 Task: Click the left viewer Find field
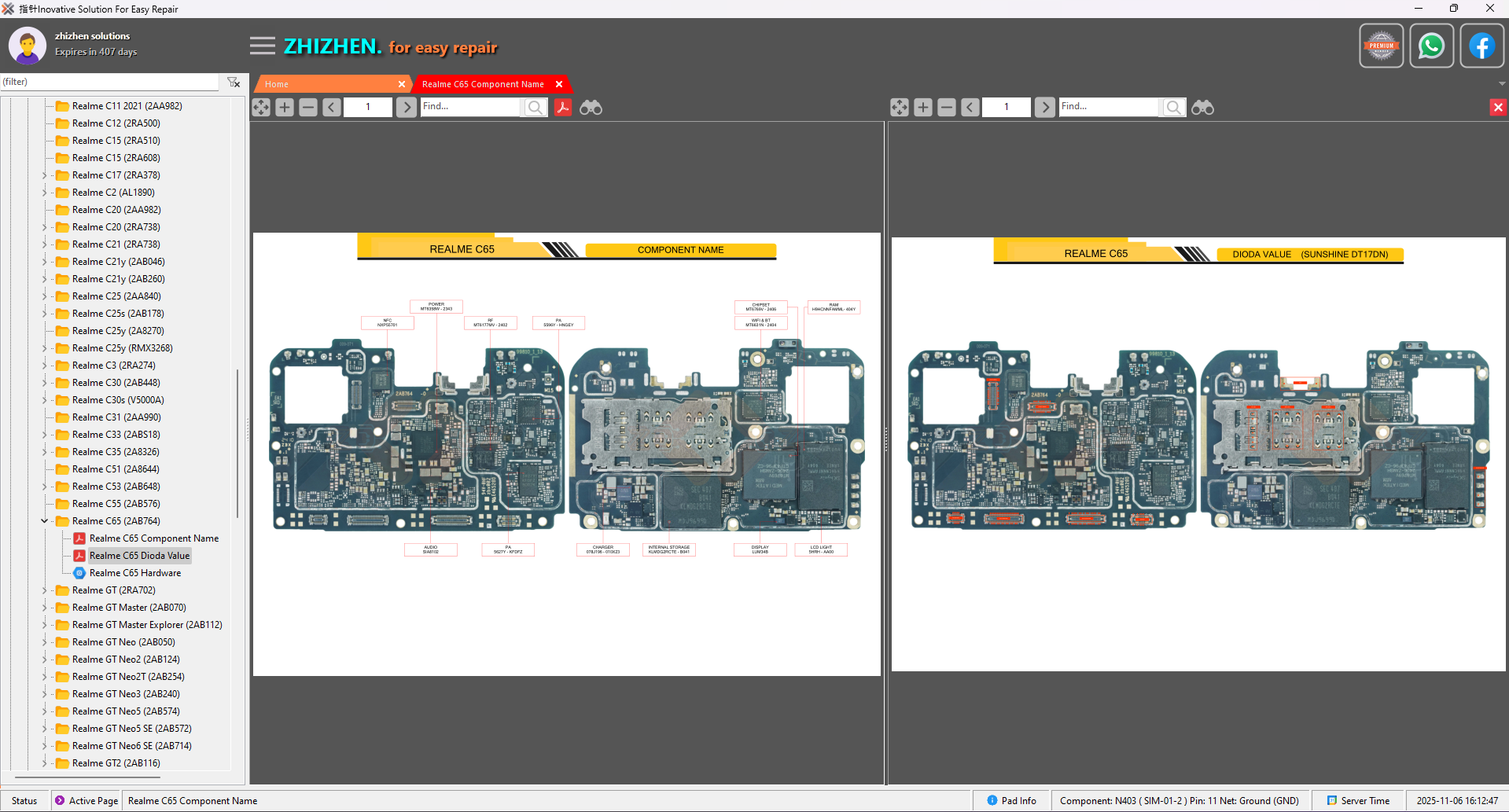471,107
